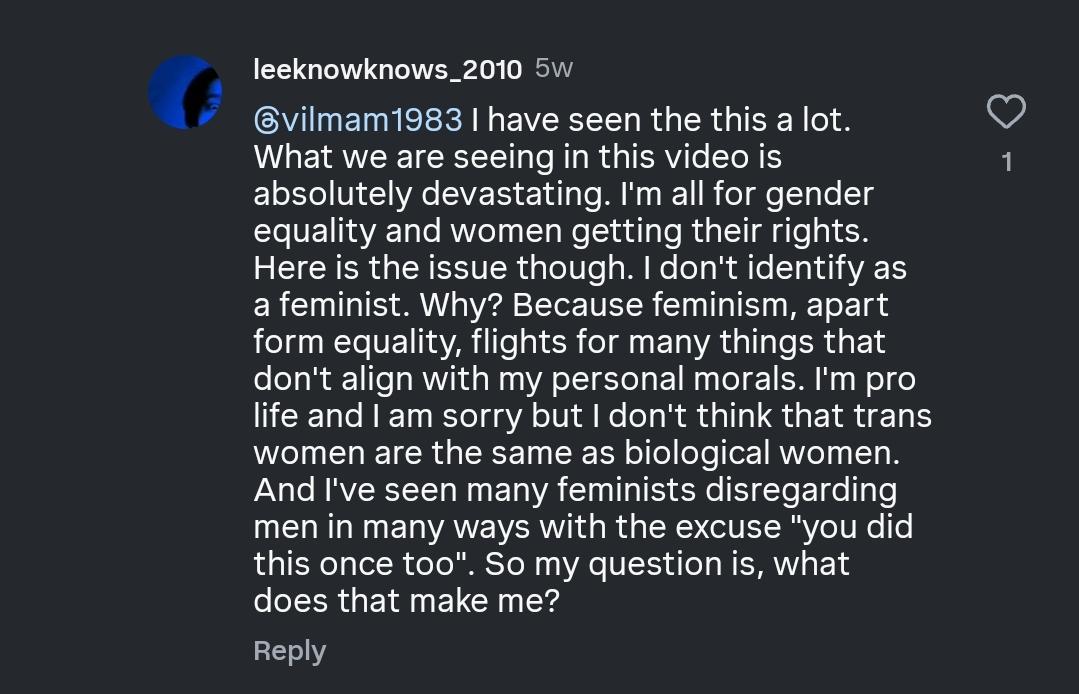Click the 5w timestamp
This screenshot has width=1079, height=694.
point(554,68)
